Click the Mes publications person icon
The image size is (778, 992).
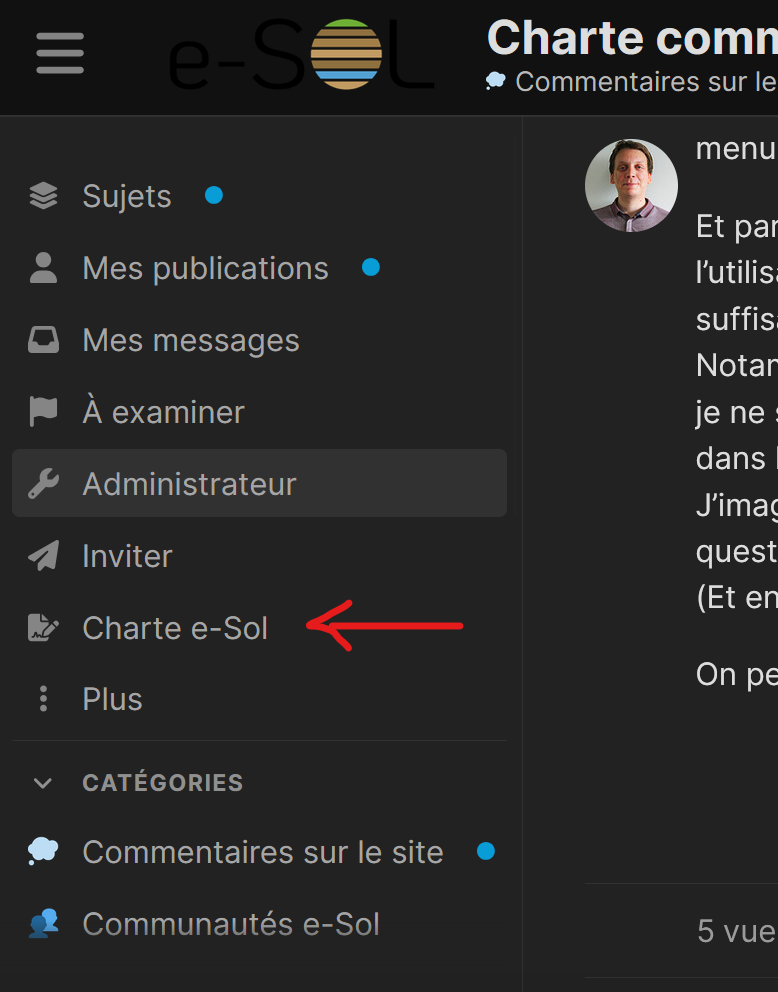pyautogui.click(x=43, y=268)
